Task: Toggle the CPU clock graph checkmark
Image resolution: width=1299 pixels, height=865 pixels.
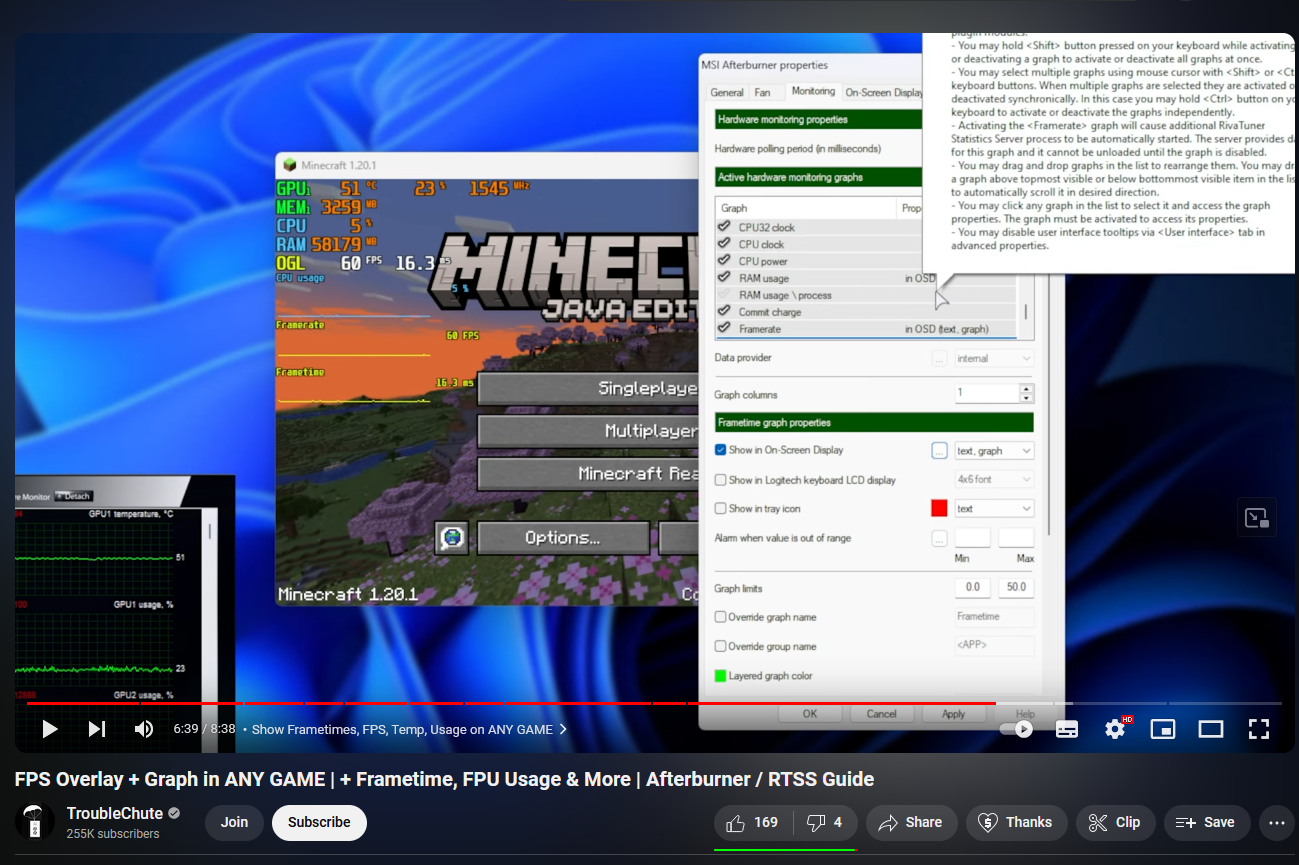Action: click(x=725, y=244)
